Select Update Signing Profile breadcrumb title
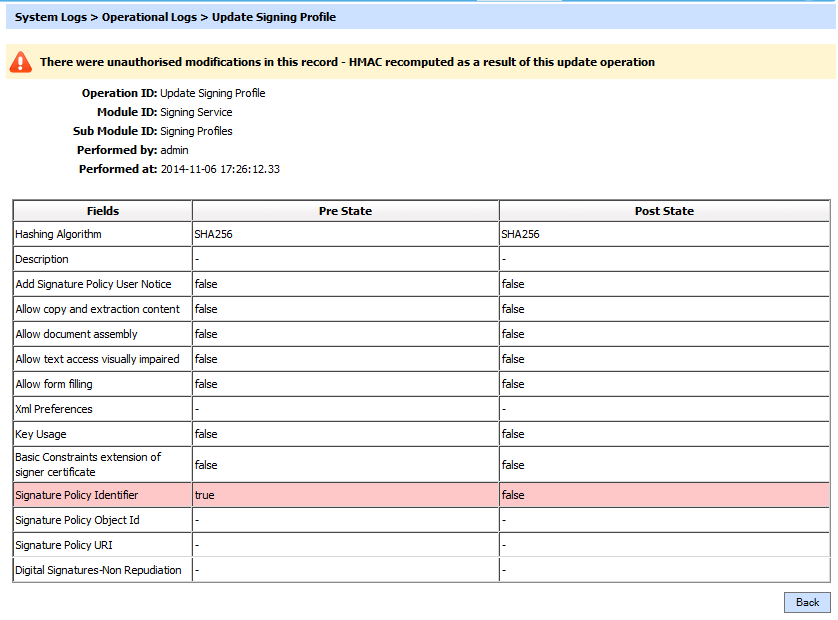The height and width of the screenshot is (620, 838). [x=273, y=17]
